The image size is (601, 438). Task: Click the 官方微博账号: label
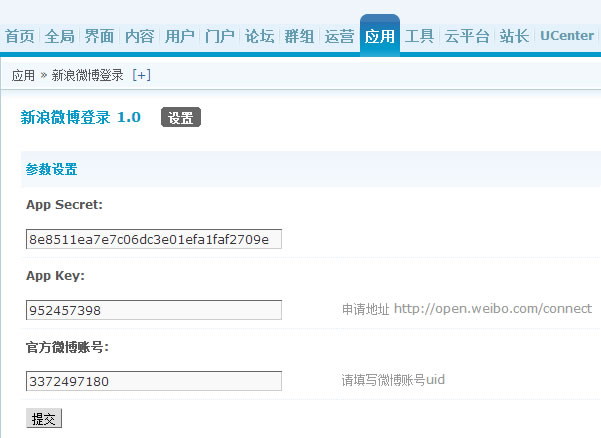pos(67,347)
